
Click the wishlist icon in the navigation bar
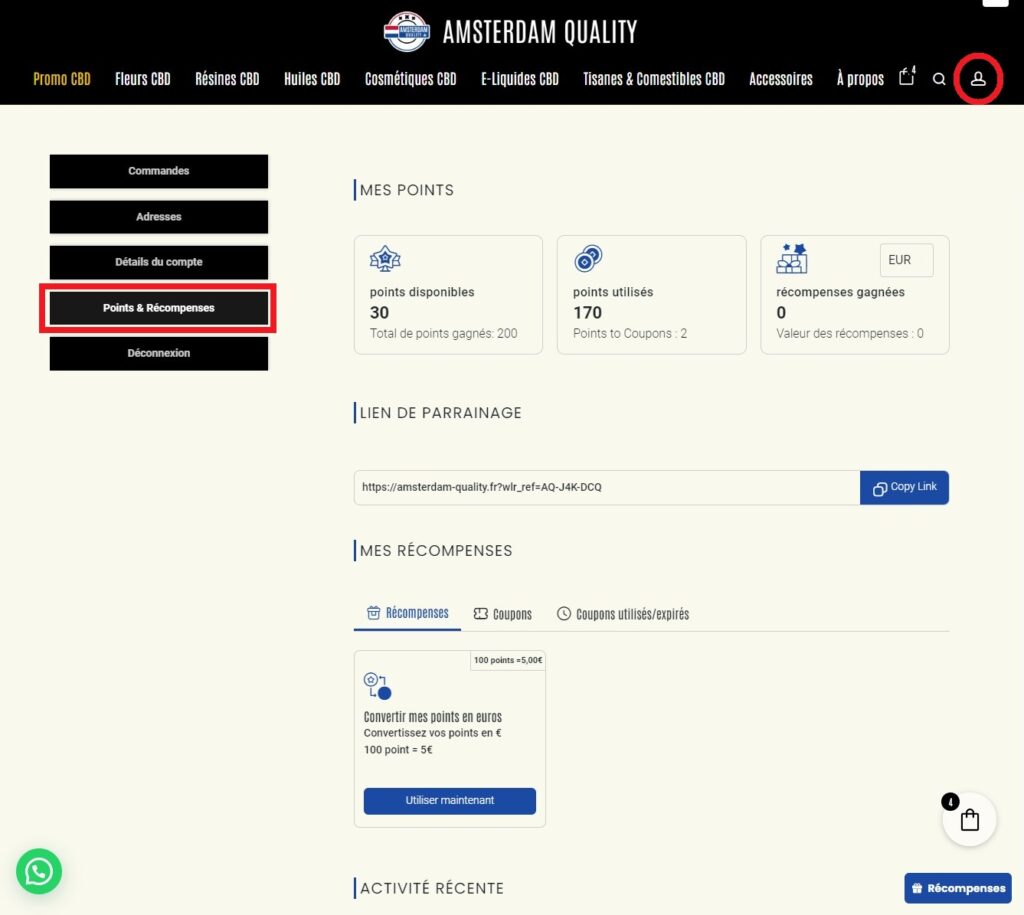pos(906,77)
